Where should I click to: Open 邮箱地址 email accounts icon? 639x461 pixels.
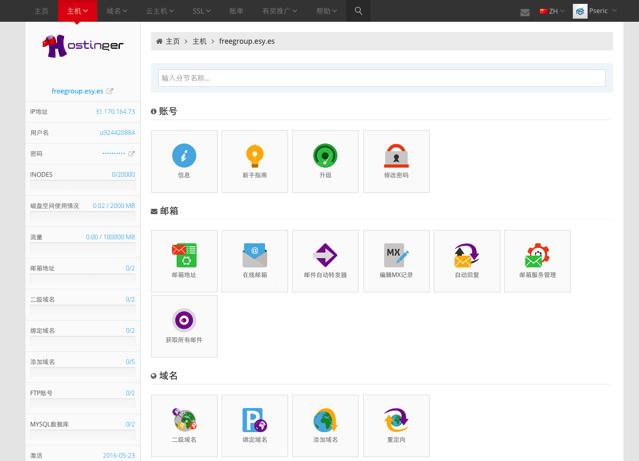pyautogui.click(x=184, y=258)
